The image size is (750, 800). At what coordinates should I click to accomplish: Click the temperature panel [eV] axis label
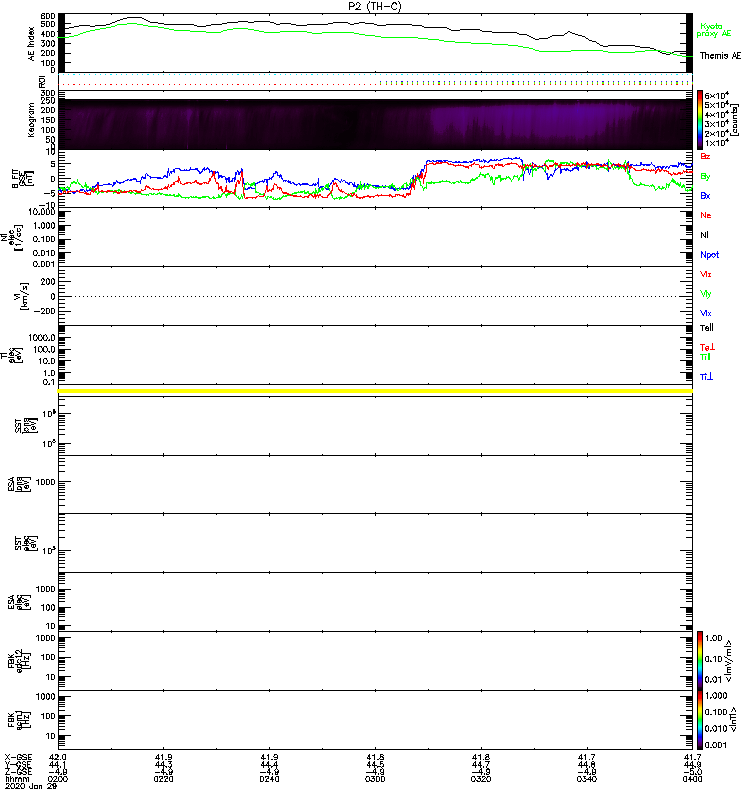(x=11, y=355)
